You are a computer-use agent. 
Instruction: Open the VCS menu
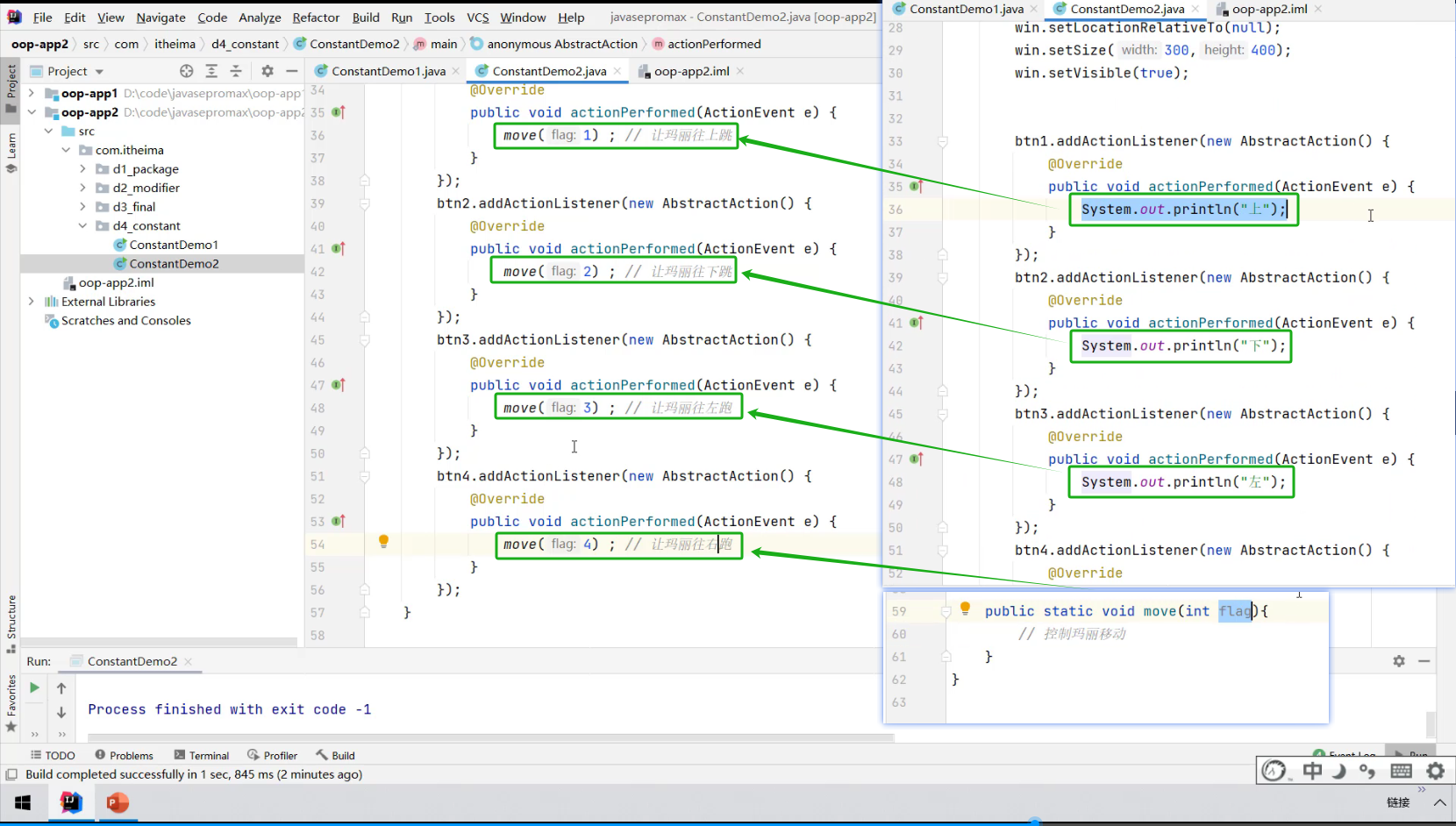tap(478, 18)
